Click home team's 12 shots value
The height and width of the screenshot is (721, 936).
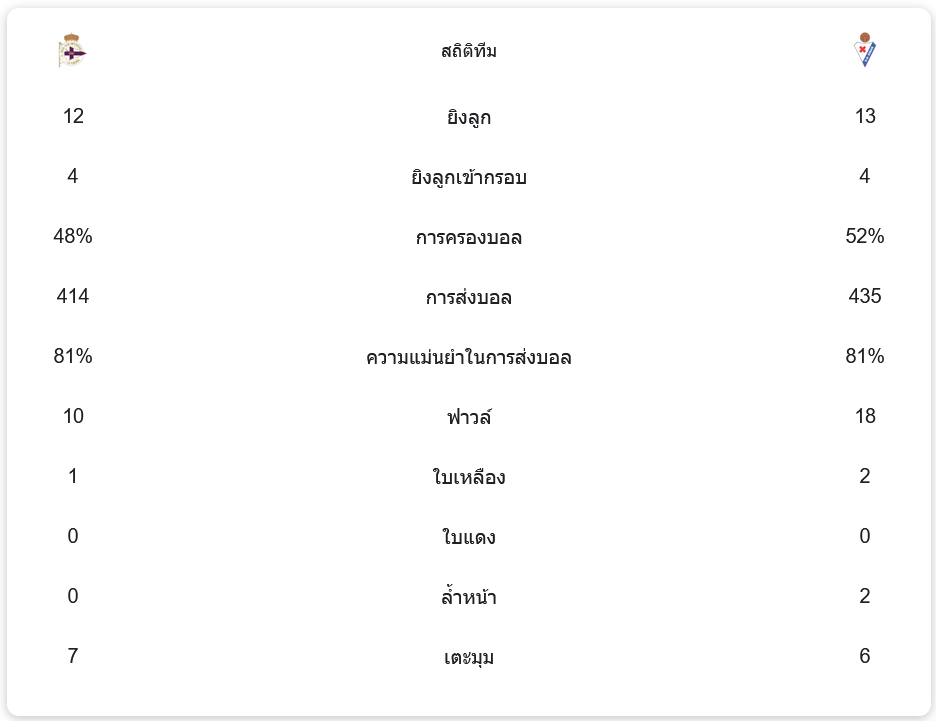click(x=73, y=117)
